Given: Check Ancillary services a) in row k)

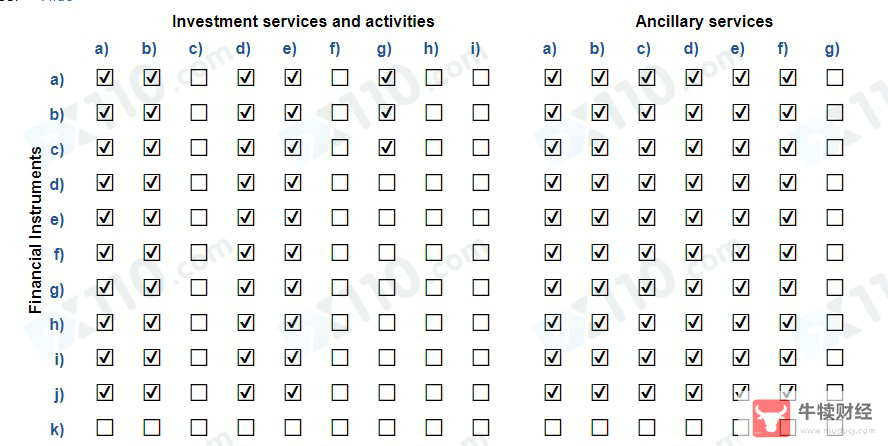Looking at the screenshot, I should pos(553,427).
